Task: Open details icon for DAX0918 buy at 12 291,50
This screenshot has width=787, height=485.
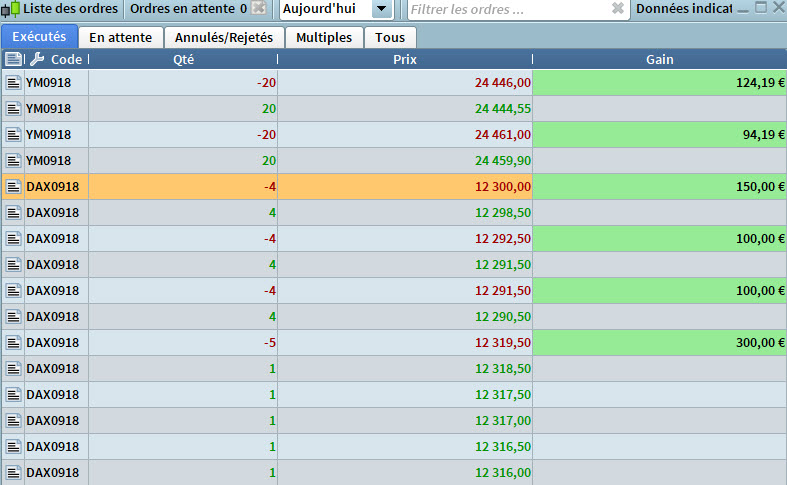Action: 13,265
